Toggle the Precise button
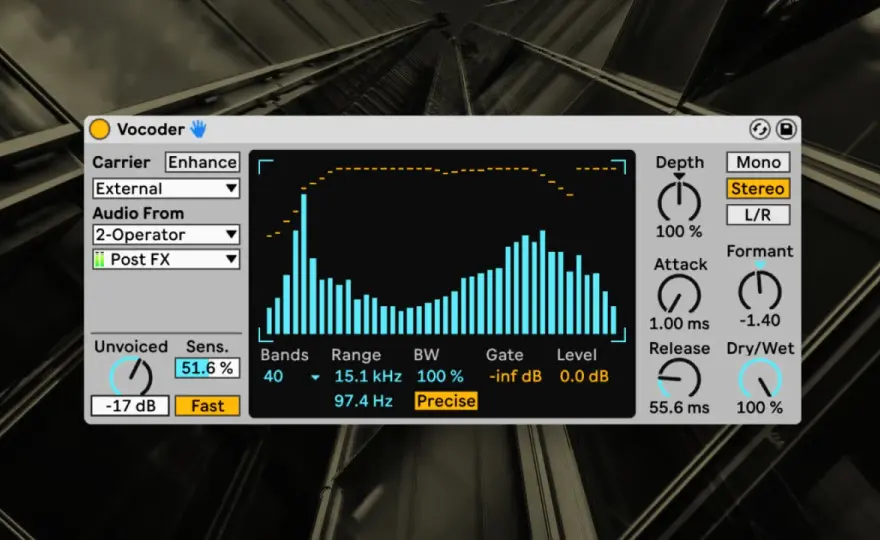This screenshot has height=540, width=880. point(446,401)
